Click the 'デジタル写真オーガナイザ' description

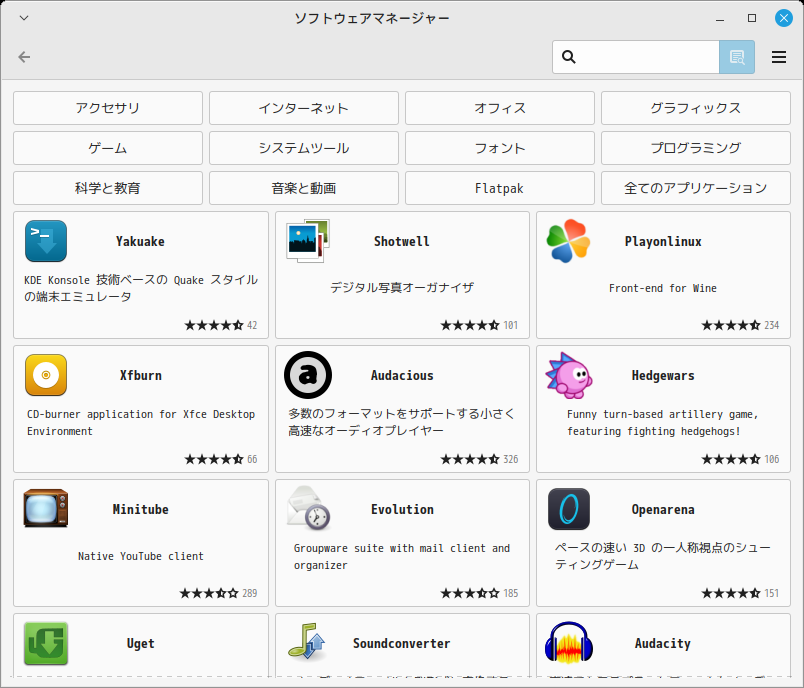[401, 288]
